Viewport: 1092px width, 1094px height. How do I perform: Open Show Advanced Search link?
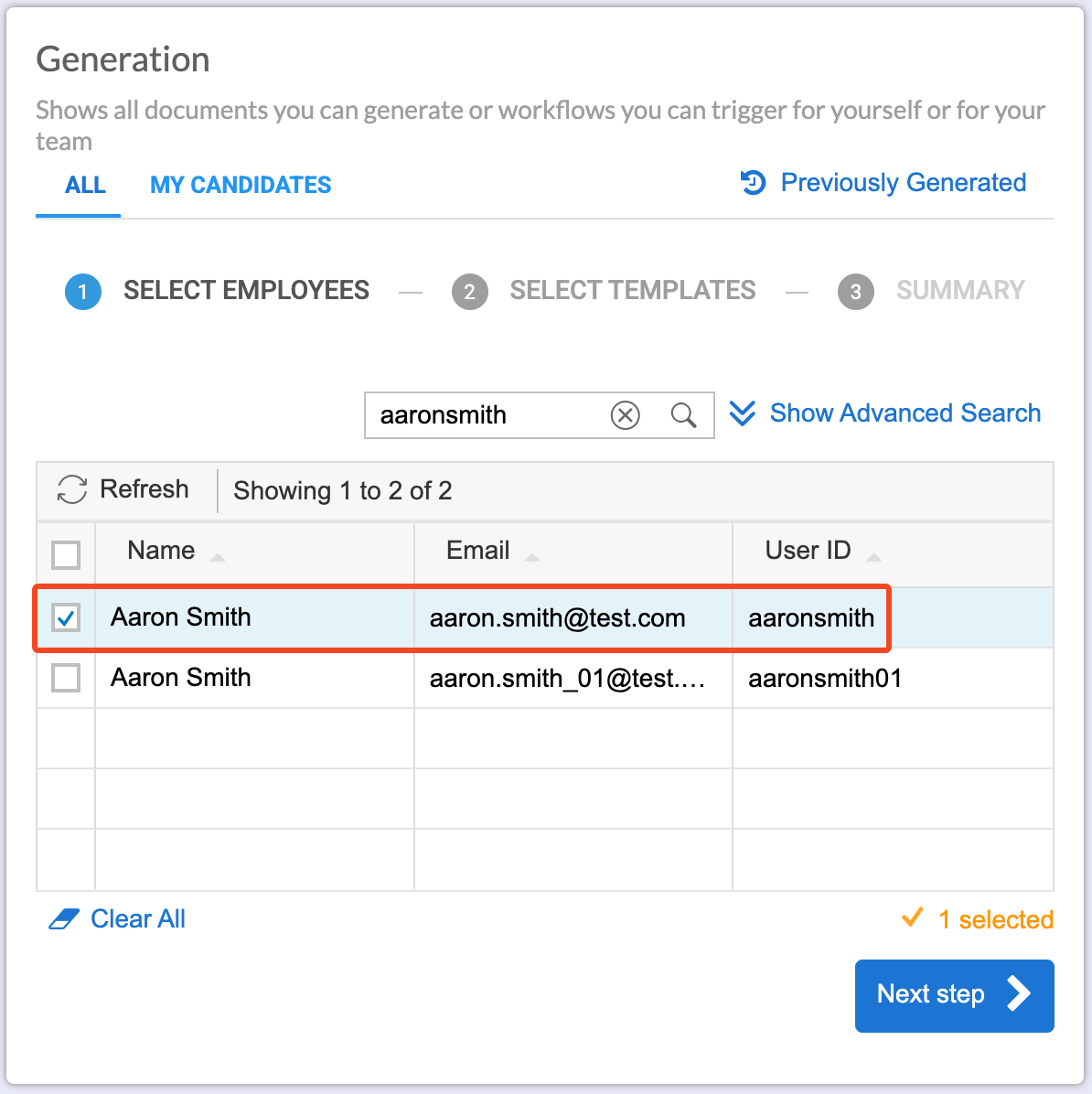coord(905,413)
